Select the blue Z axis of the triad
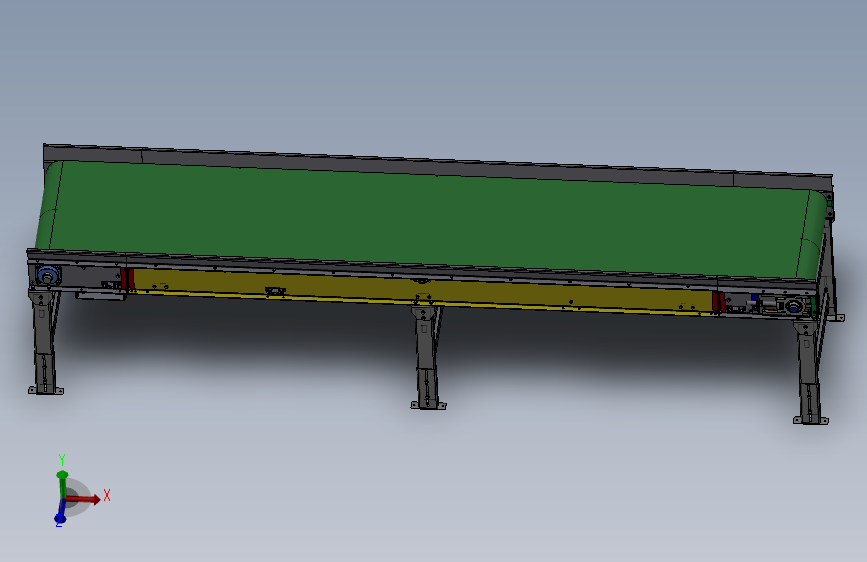This screenshot has height=562, width=867. [x=60, y=512]
